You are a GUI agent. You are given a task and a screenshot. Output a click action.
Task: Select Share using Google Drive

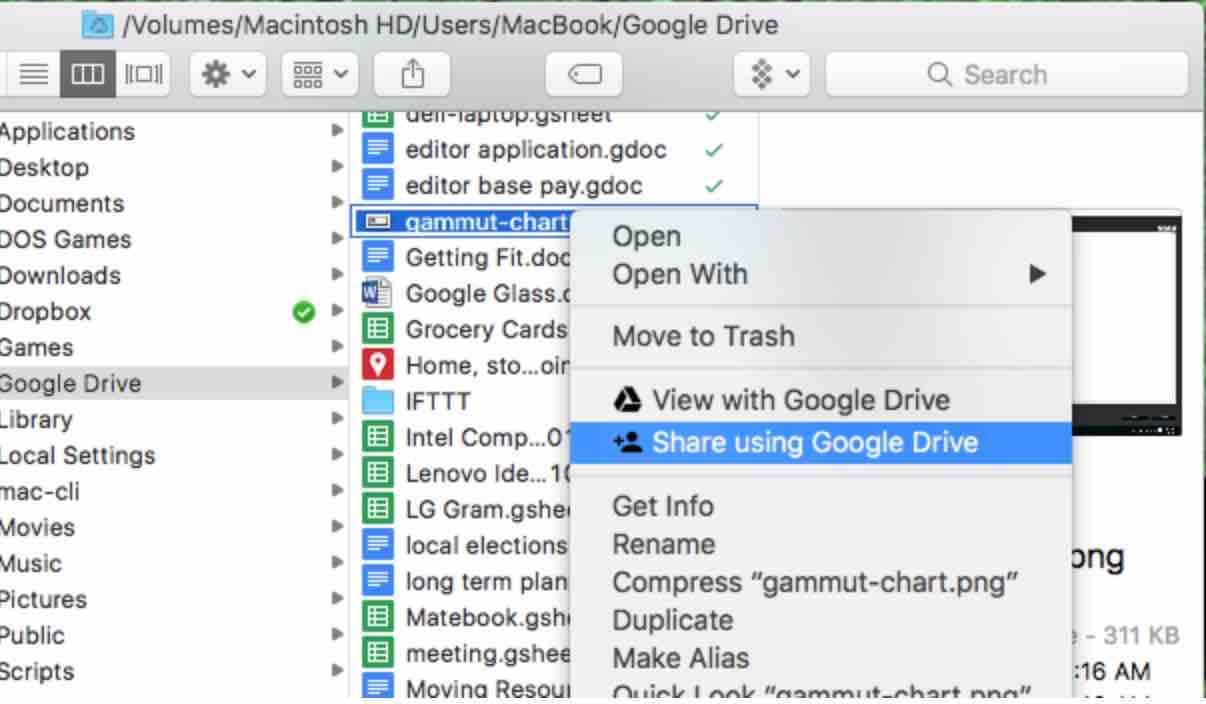pos(820,442)
